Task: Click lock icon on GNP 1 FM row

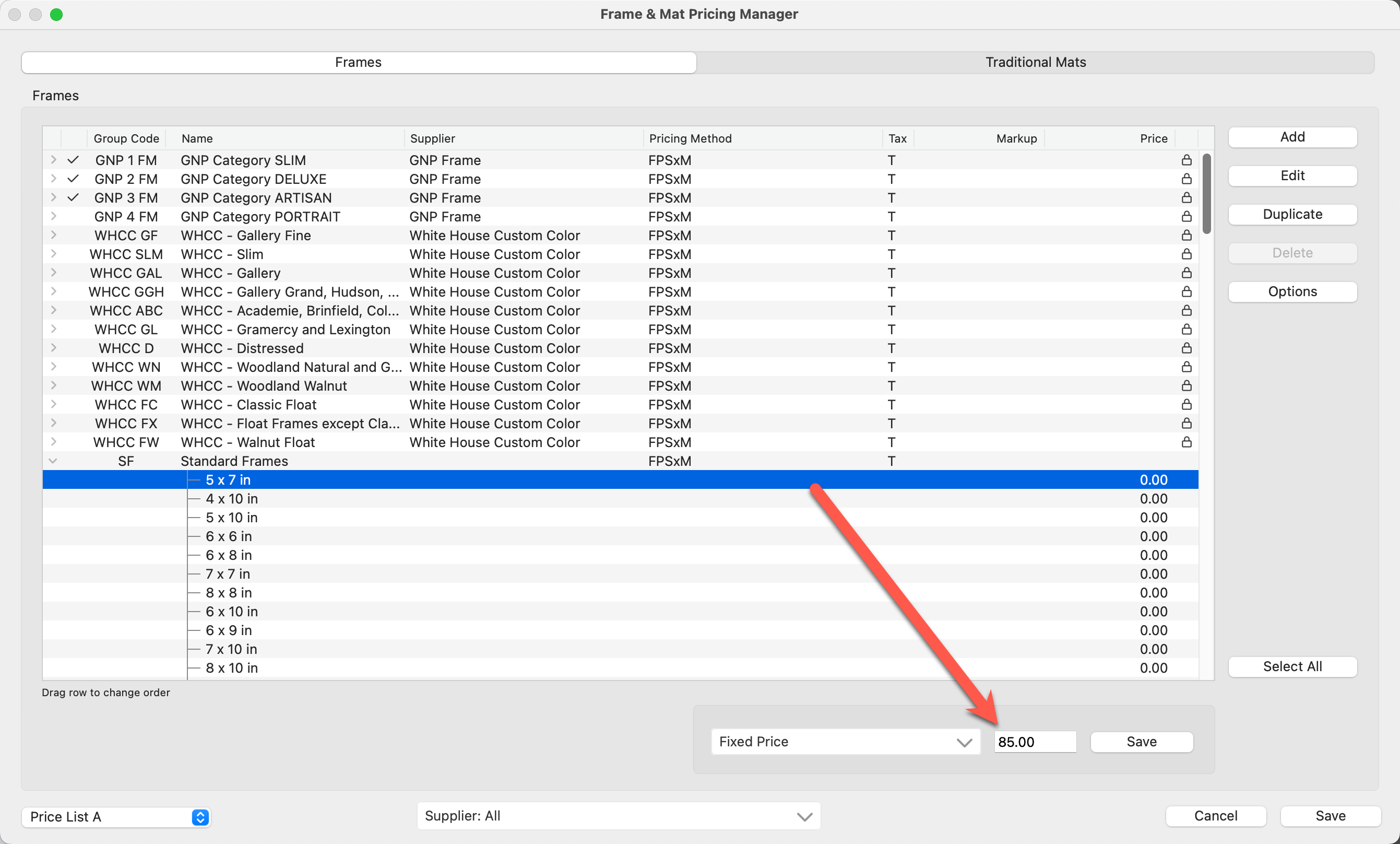Action: [x=1187, y=160]
